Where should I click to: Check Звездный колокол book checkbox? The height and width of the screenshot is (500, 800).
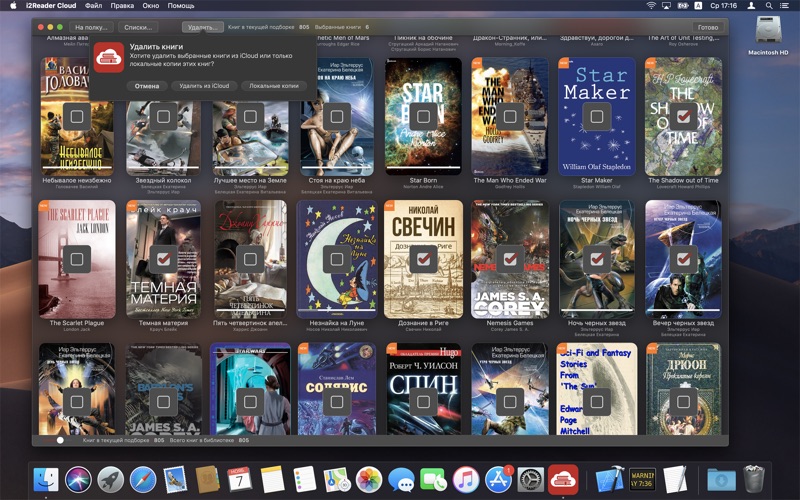pyautogui.click(x=163, y=117)
